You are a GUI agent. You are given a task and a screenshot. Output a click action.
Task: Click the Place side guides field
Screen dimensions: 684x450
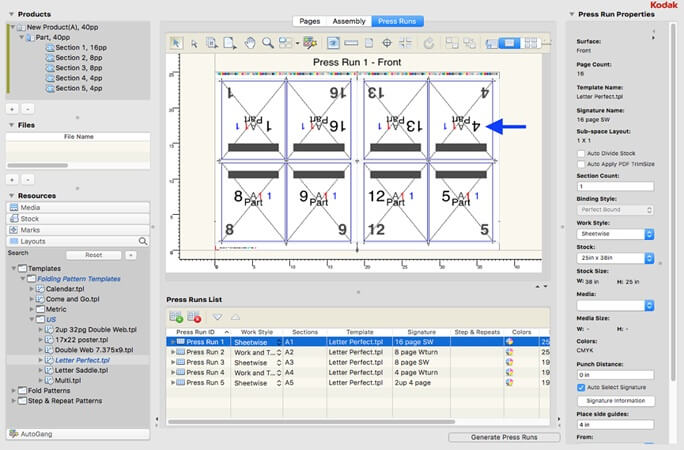coord(615,424)
